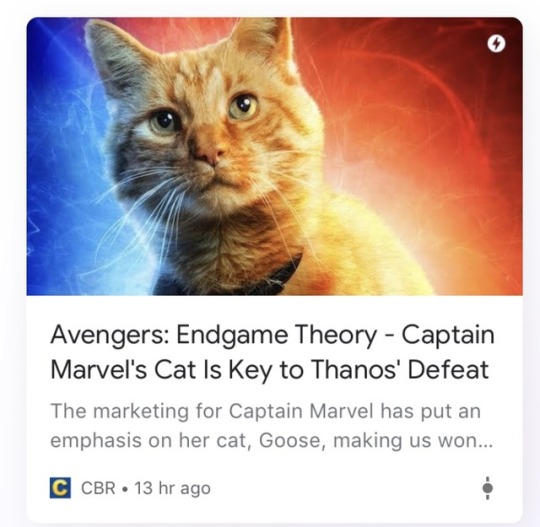The height and width of the screenshot is (527, 540).
Task: Click the cat's eye on the orange side
Action: pos(243,106)
